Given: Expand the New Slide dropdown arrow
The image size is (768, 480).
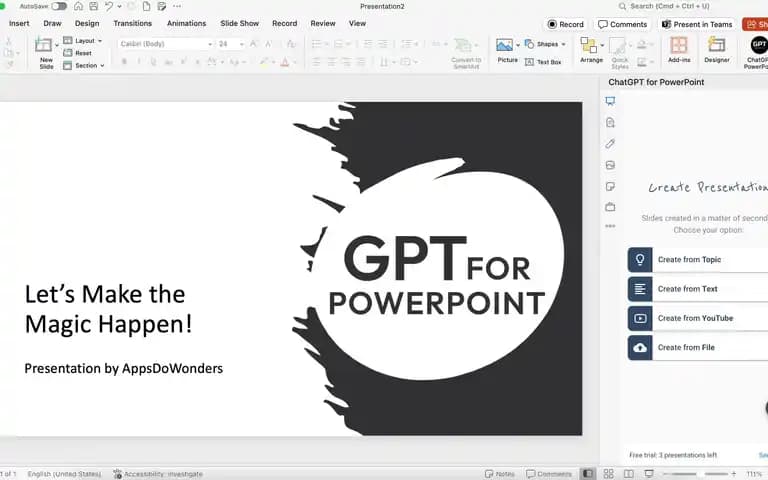Looking at the screenshot, I should coord(56,46).
